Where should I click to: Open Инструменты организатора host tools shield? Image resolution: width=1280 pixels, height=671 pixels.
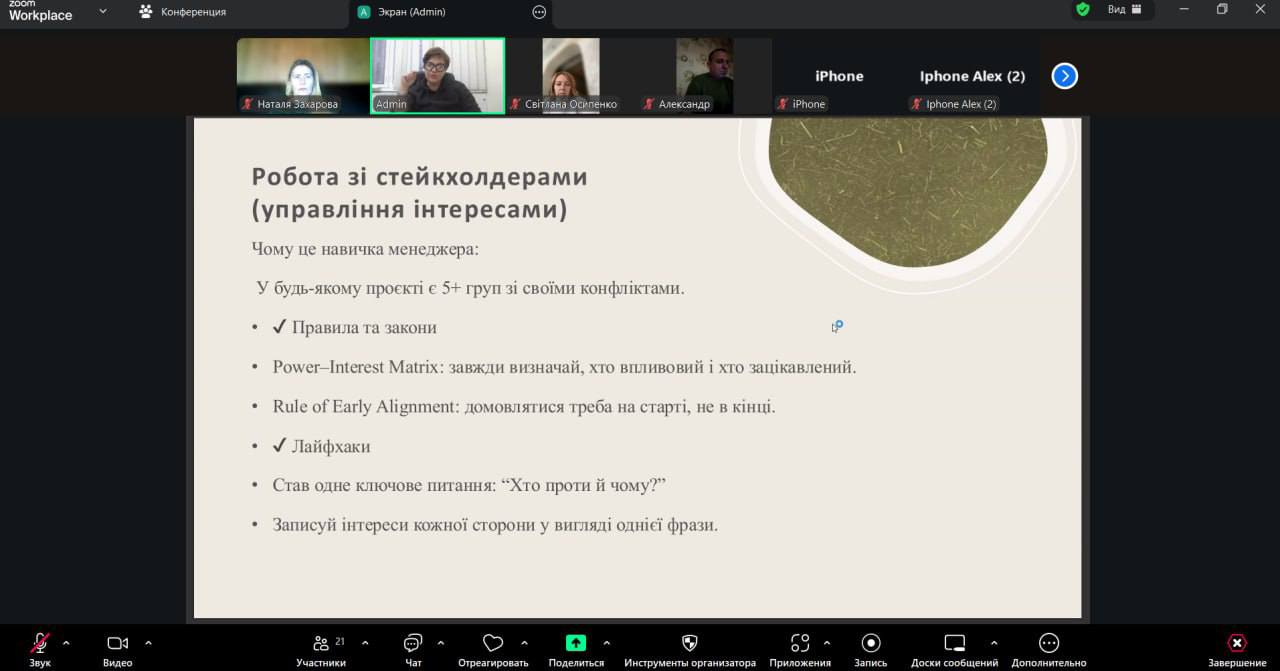(689, 643)
